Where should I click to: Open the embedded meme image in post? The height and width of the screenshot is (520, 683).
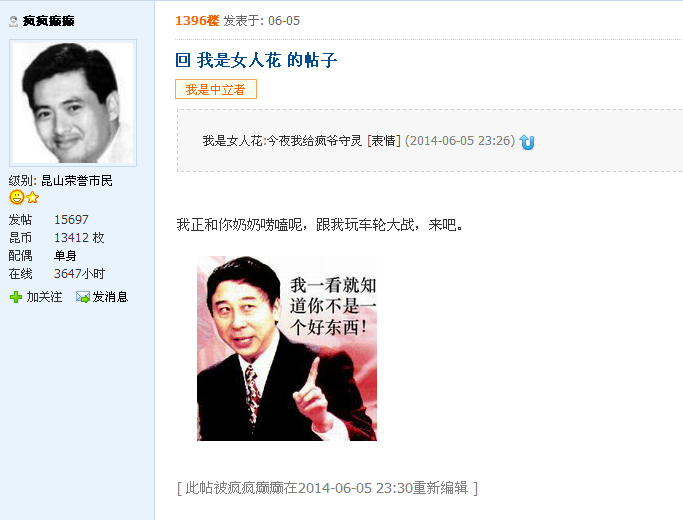tap(287, 348)
